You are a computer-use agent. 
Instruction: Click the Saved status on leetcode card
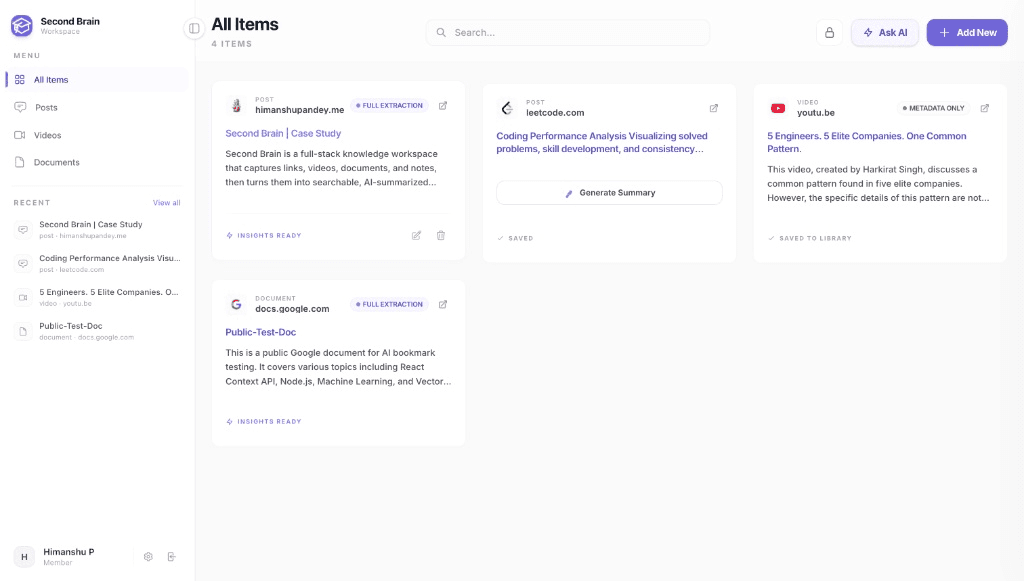pyautogui.click(x=515, y=238)
